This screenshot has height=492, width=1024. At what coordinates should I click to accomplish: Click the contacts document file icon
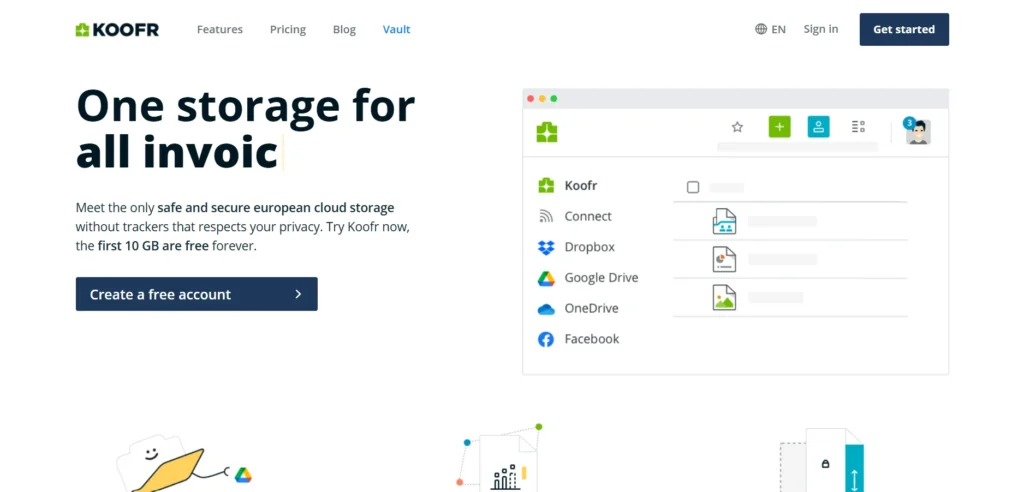point(724,221)
